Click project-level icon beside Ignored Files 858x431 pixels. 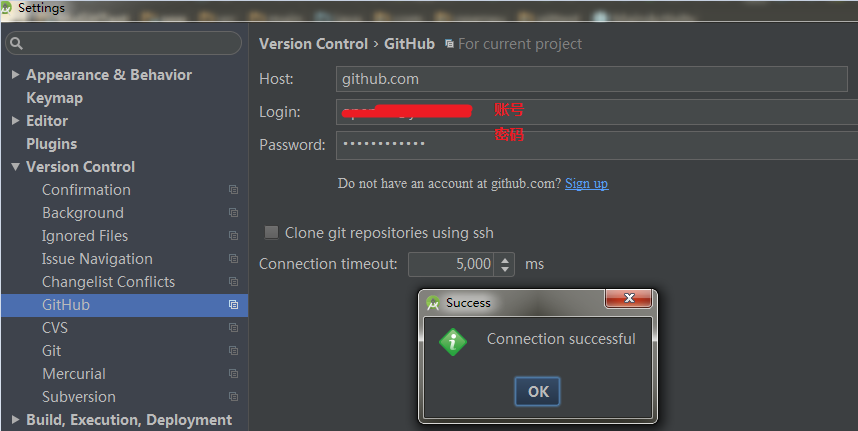(x=233, y=236)
